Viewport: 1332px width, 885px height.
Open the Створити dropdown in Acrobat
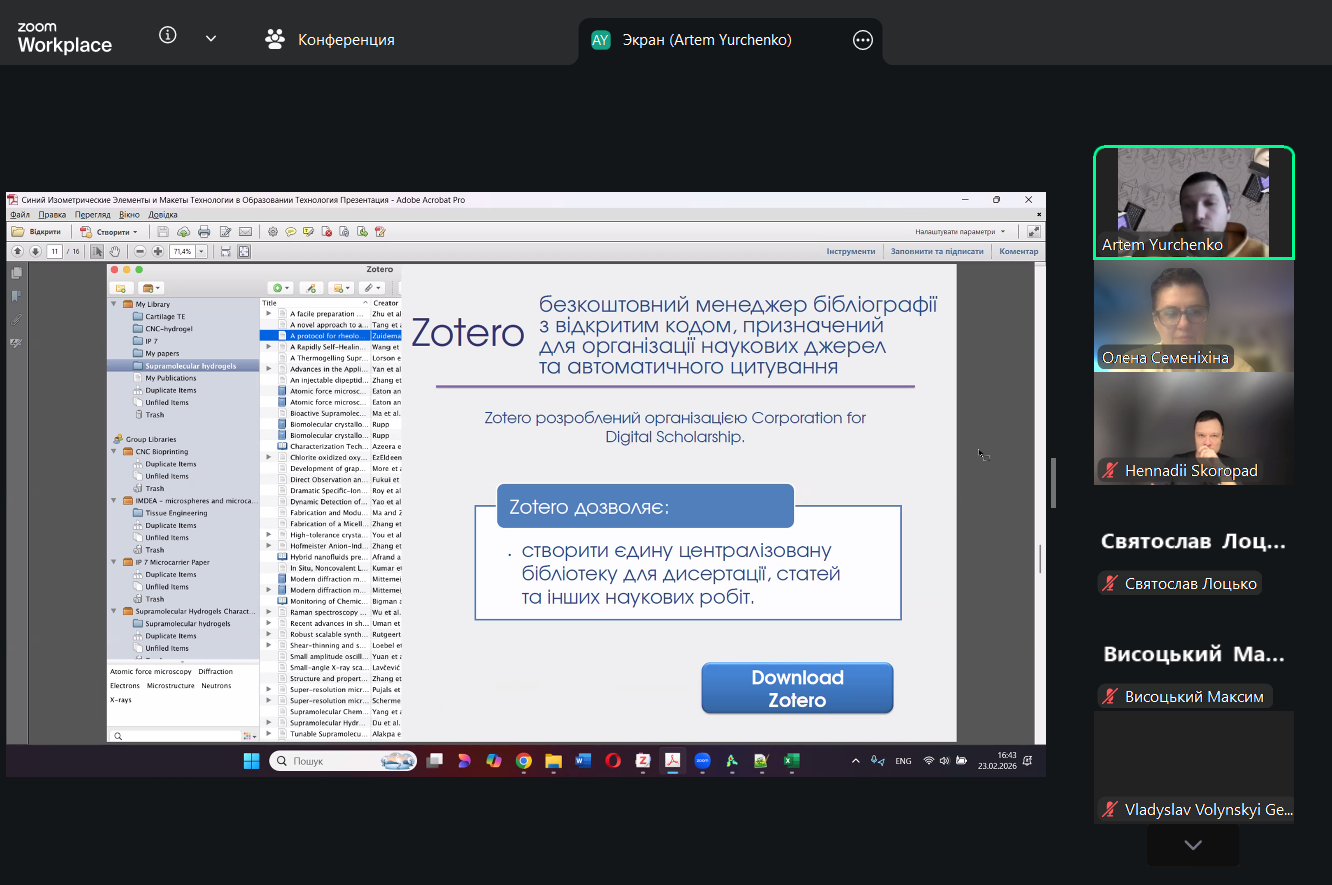(x=113, y=231)
